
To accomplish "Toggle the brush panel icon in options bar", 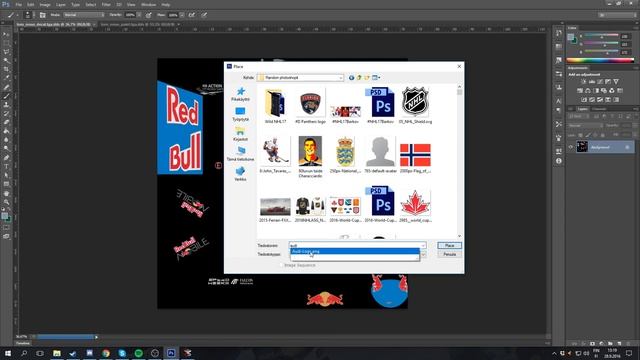I will tap(42, 15).
